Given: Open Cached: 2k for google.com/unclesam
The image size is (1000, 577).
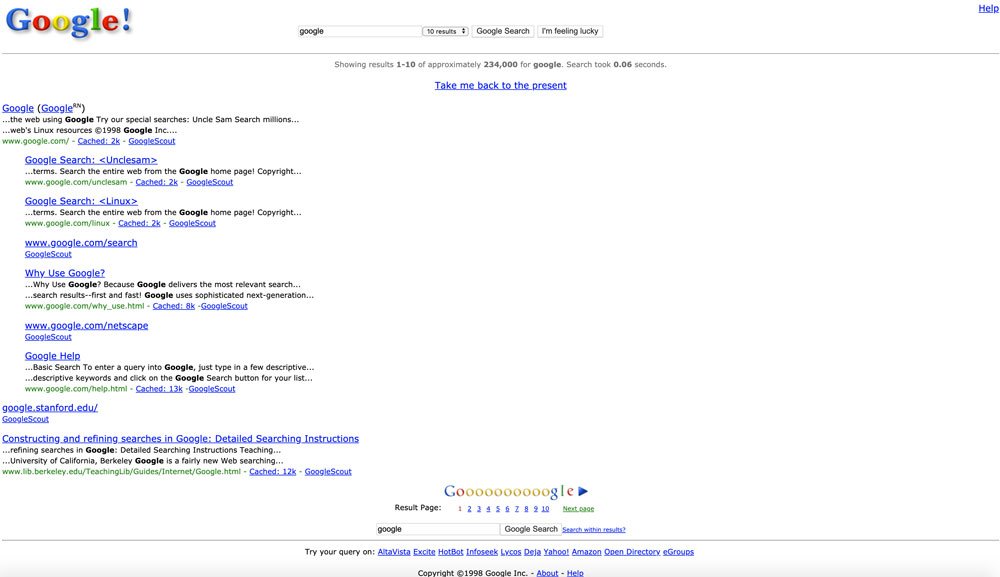Looking at the screenshot, I should [157, 182].
